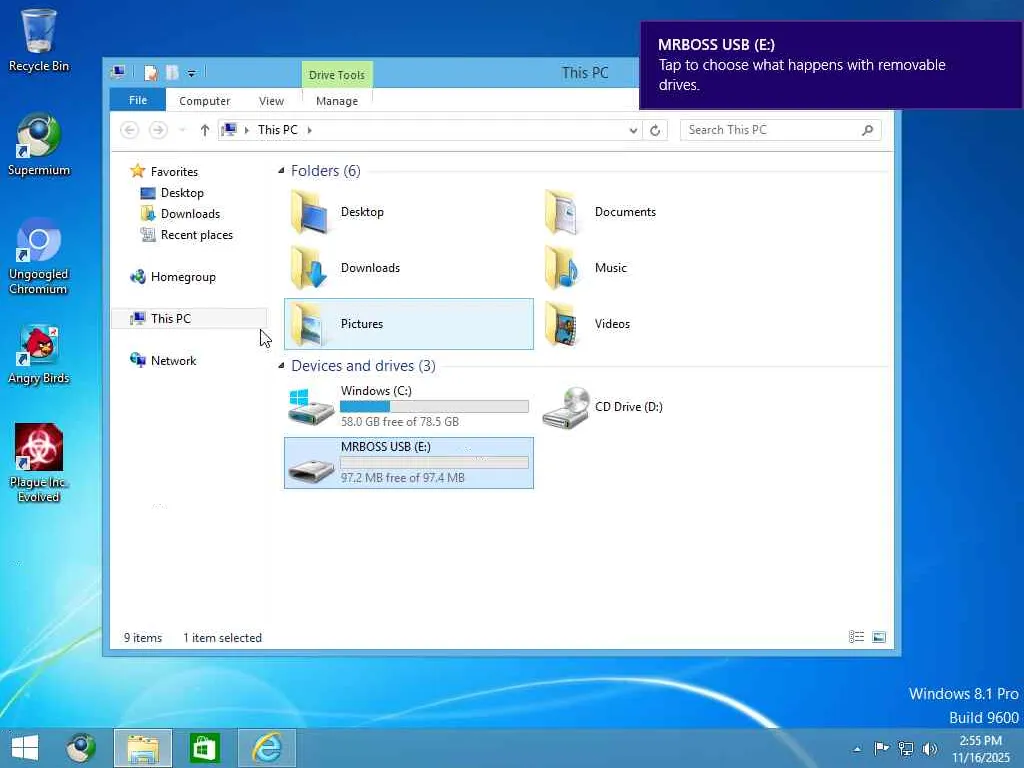The height and width of the screenshot is (768, 1024).
Task: Click the Drive Tools contextual tab header
Action: (x=337, y=74)
